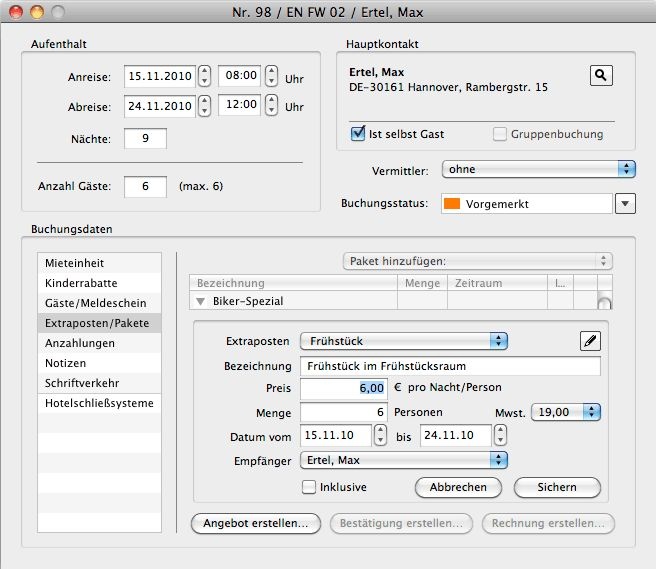Select Anzahlungen in the Buchungsdaten list
The width and height of the screenshot is (656, 569).
tap(98, 343)
